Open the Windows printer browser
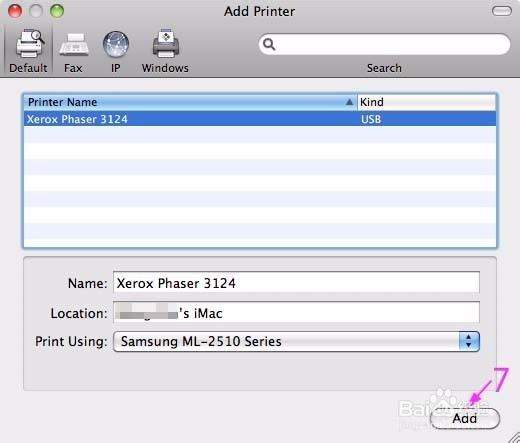Image resolution: width=520 pixels, height=443 pixels. pos(165,51)
